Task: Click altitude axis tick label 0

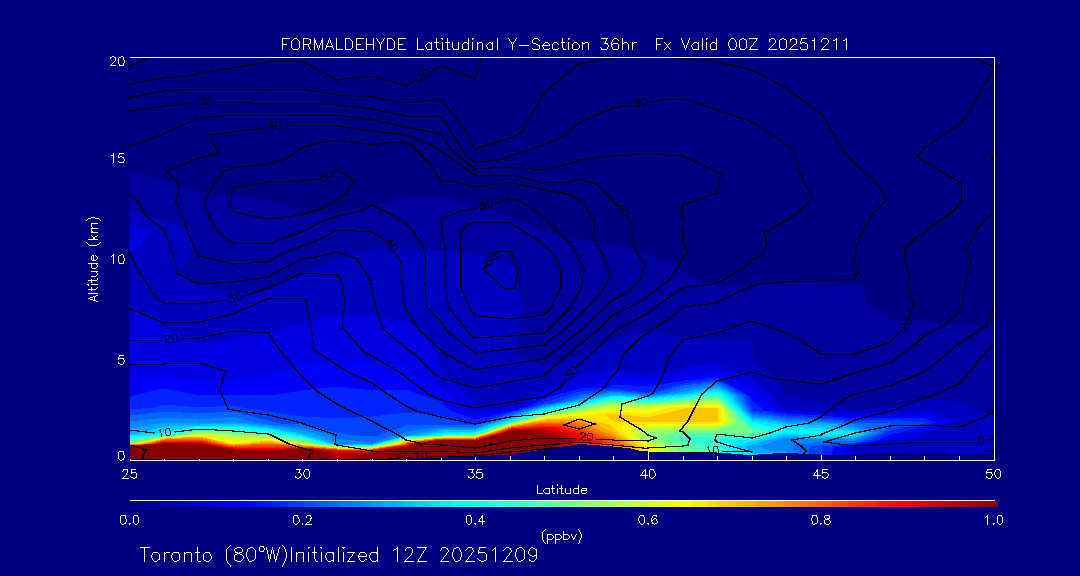Action: (x=121, y=456)
